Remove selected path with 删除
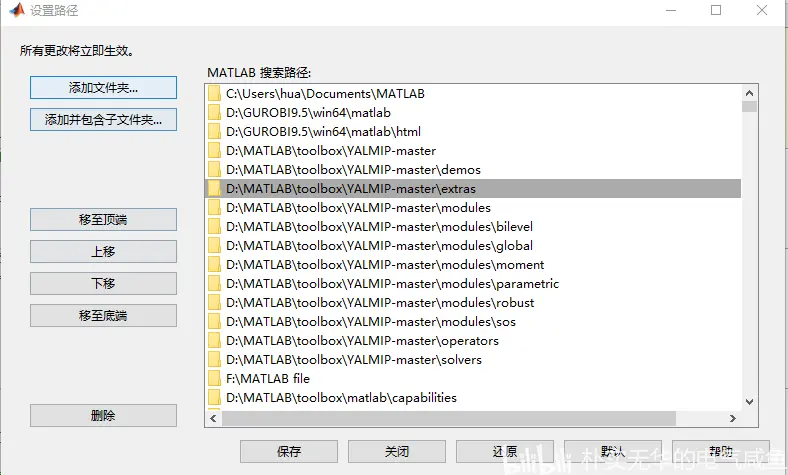Image resolution: width=788 pixels, height=475 pixels. click(x=104, y=416)
